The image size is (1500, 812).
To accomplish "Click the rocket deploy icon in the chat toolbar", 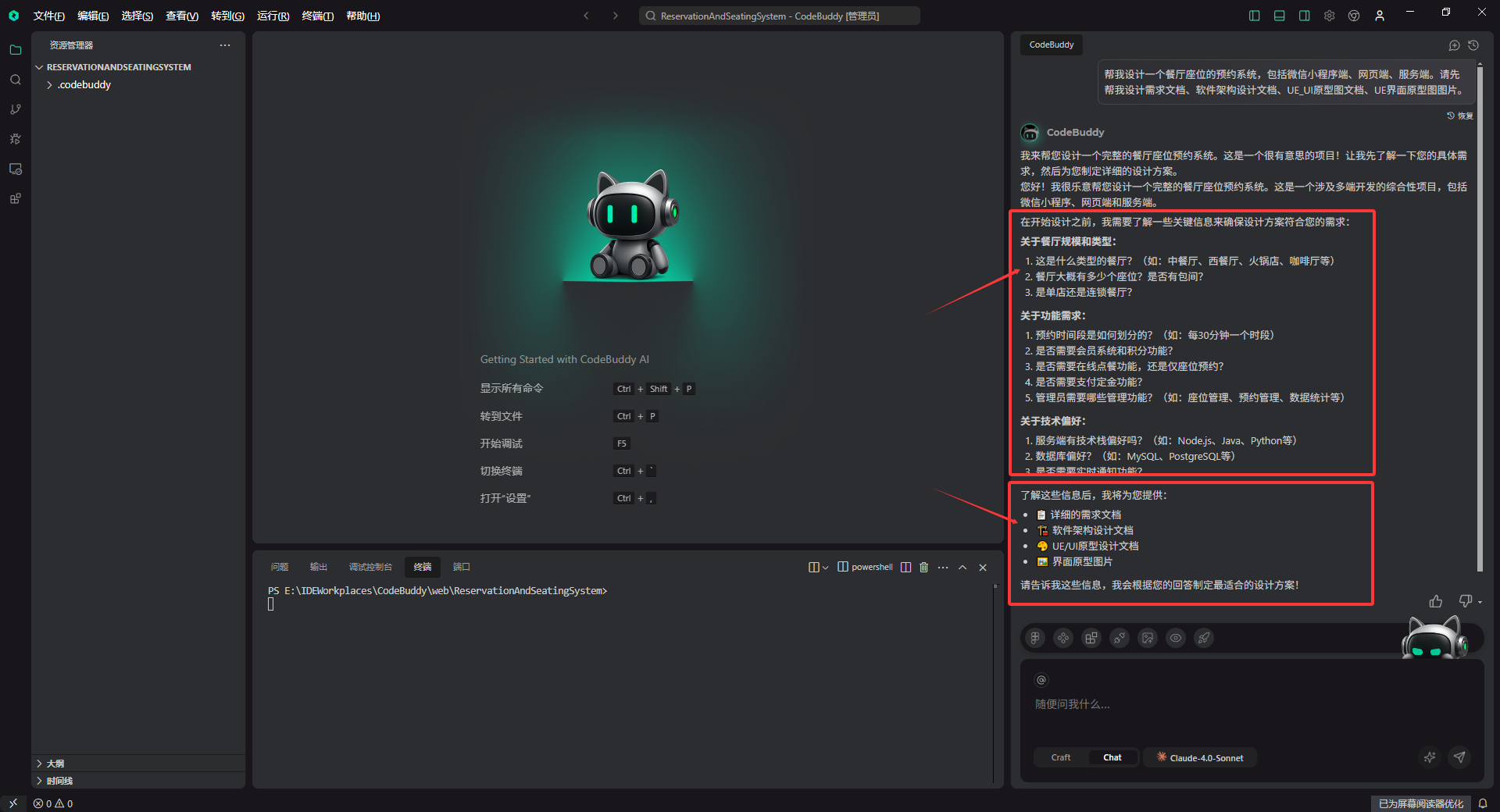I will [1204, 638].
